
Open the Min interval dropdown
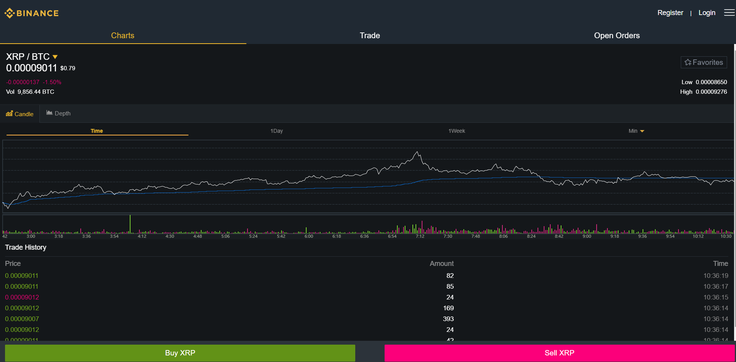tap(636, 131)
